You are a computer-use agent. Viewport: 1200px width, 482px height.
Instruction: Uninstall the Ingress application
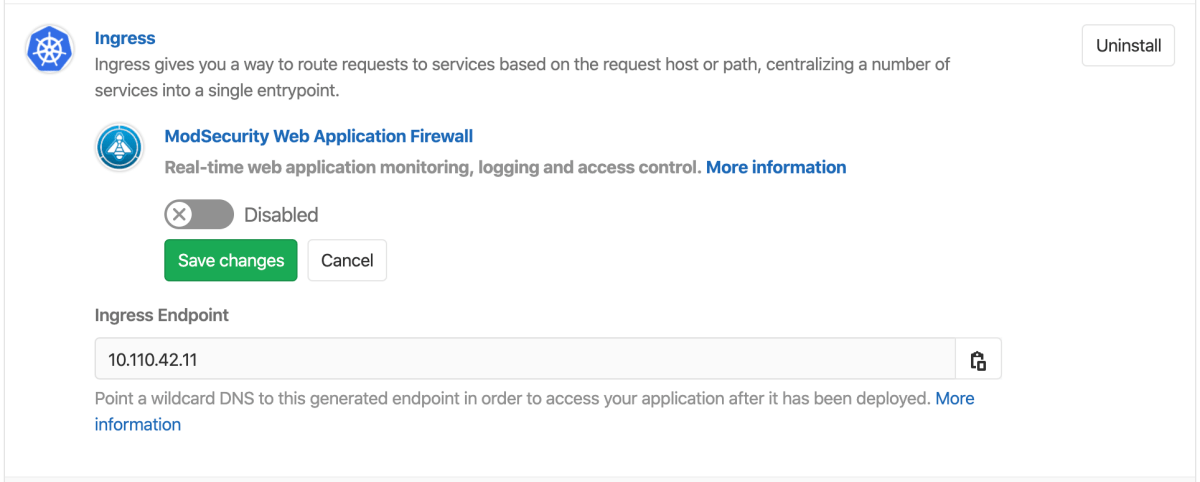pos(1128,46)
